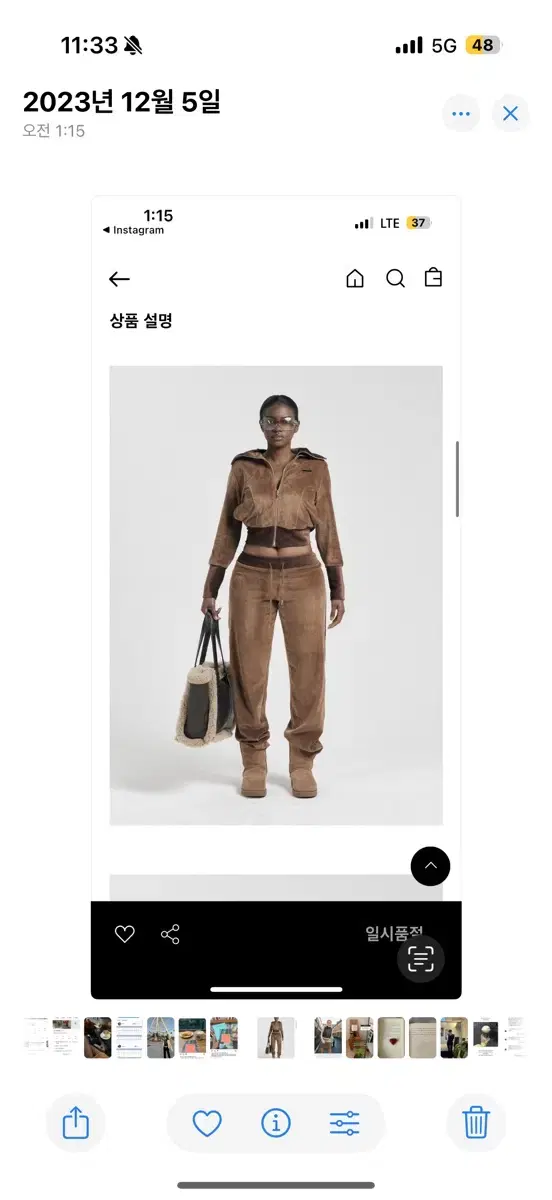Open photo info with the circled i icon

275,1124
